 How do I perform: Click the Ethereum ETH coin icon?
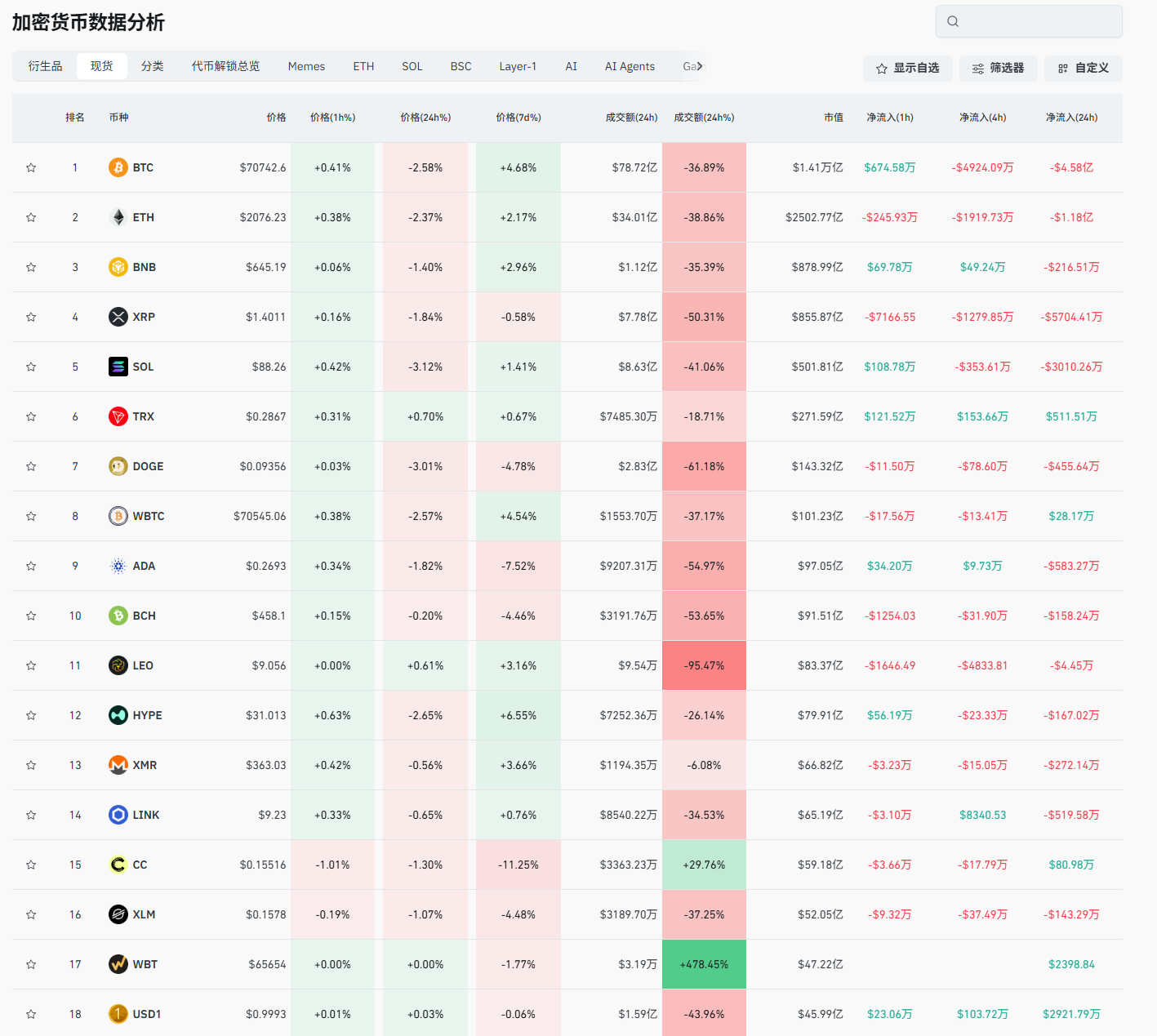point(118,217)
